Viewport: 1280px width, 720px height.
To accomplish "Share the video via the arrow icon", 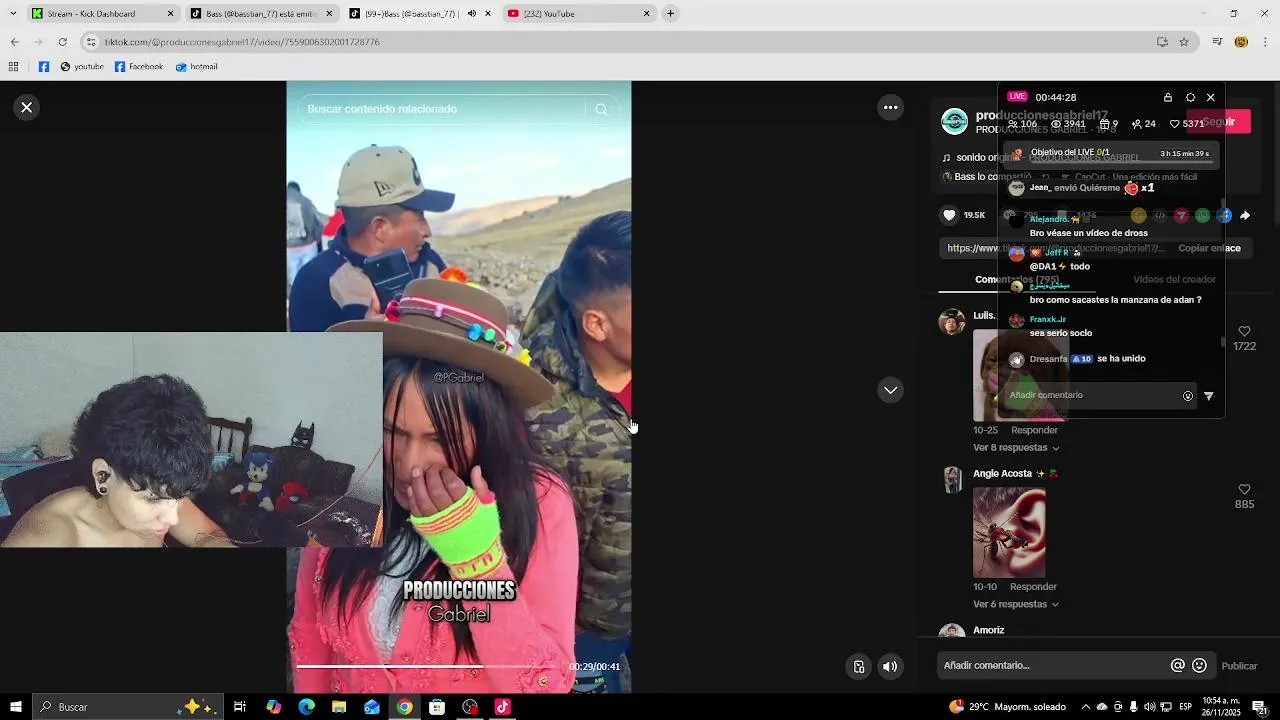I will pyautogui.click(x=1245, y=215).
